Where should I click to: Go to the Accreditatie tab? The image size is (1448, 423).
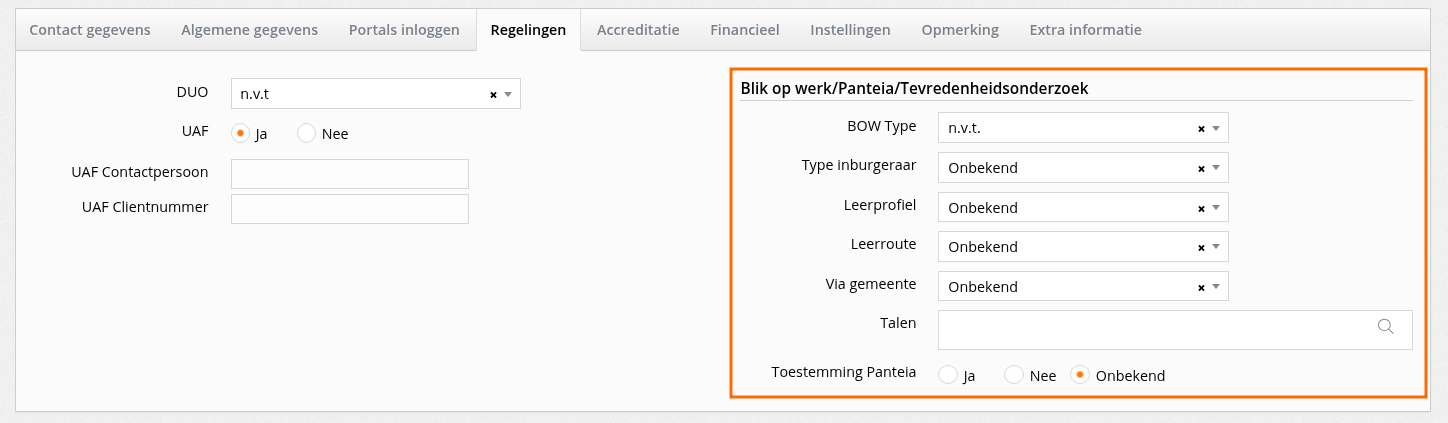tap(638, 30)
